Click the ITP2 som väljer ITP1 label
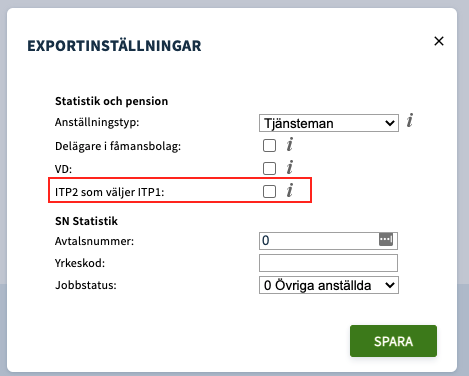 pos(110,192)
